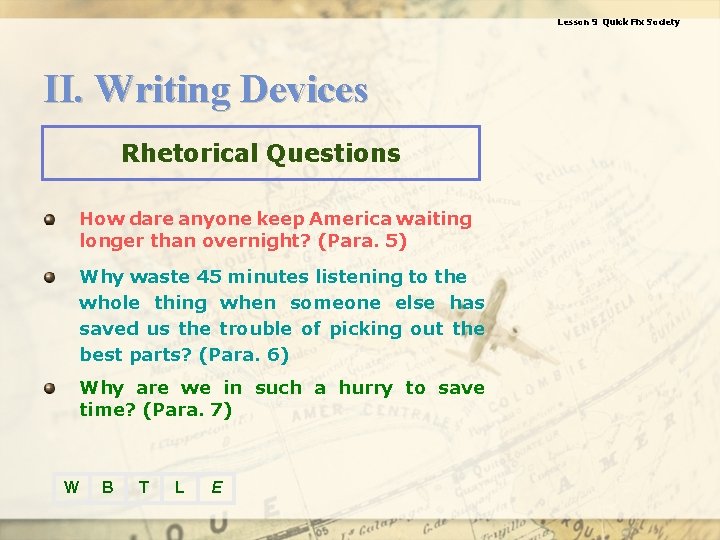Click the bullet beside 'Why are we in such'
This screenshot has height=540, width=720.
(50, 388)
